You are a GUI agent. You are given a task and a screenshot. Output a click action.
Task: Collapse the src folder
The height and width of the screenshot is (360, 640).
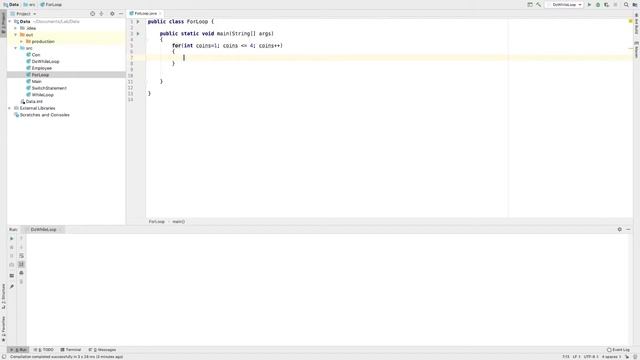(16, 48)
